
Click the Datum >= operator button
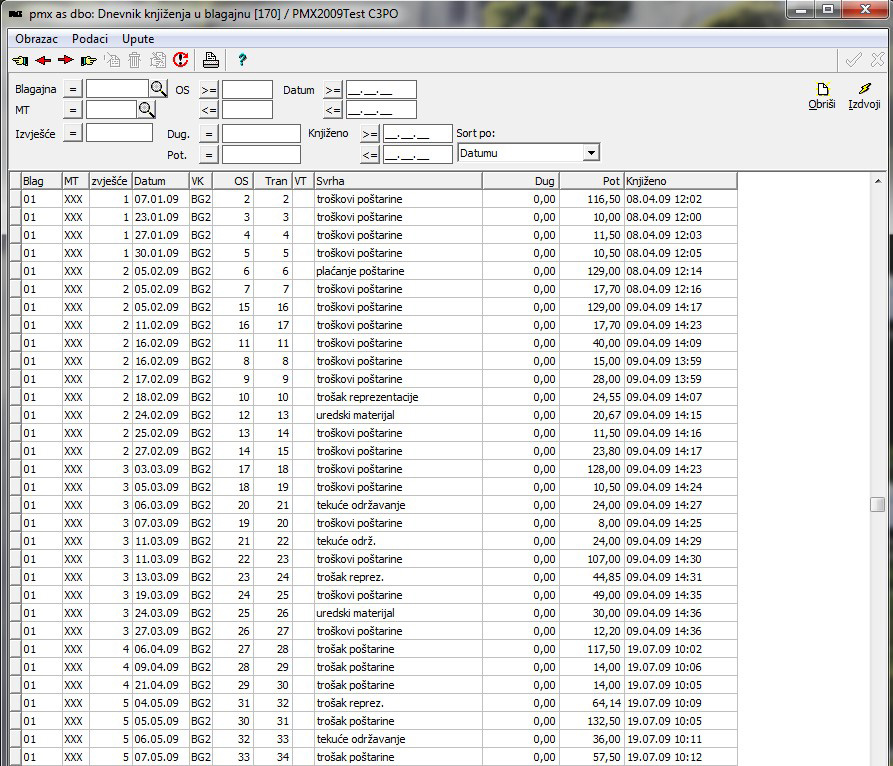(x=333, y=90)
